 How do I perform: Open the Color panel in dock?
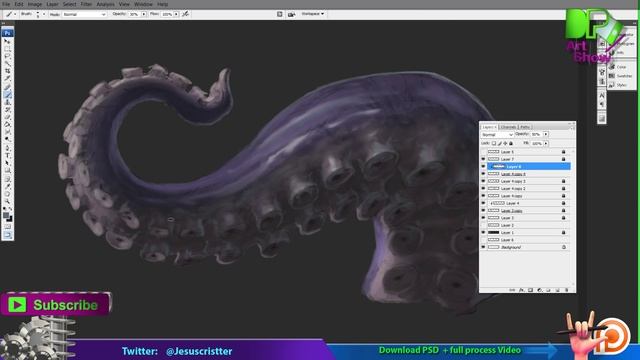[617, 67]
